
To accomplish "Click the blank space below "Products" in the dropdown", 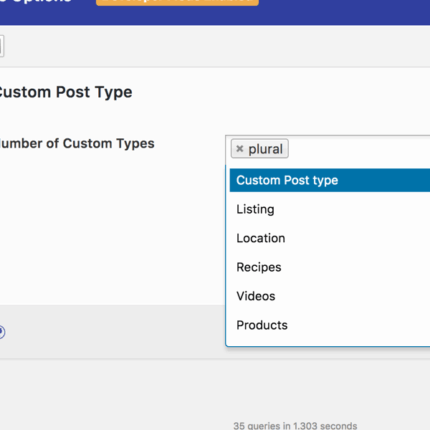I will pos(328,341).
